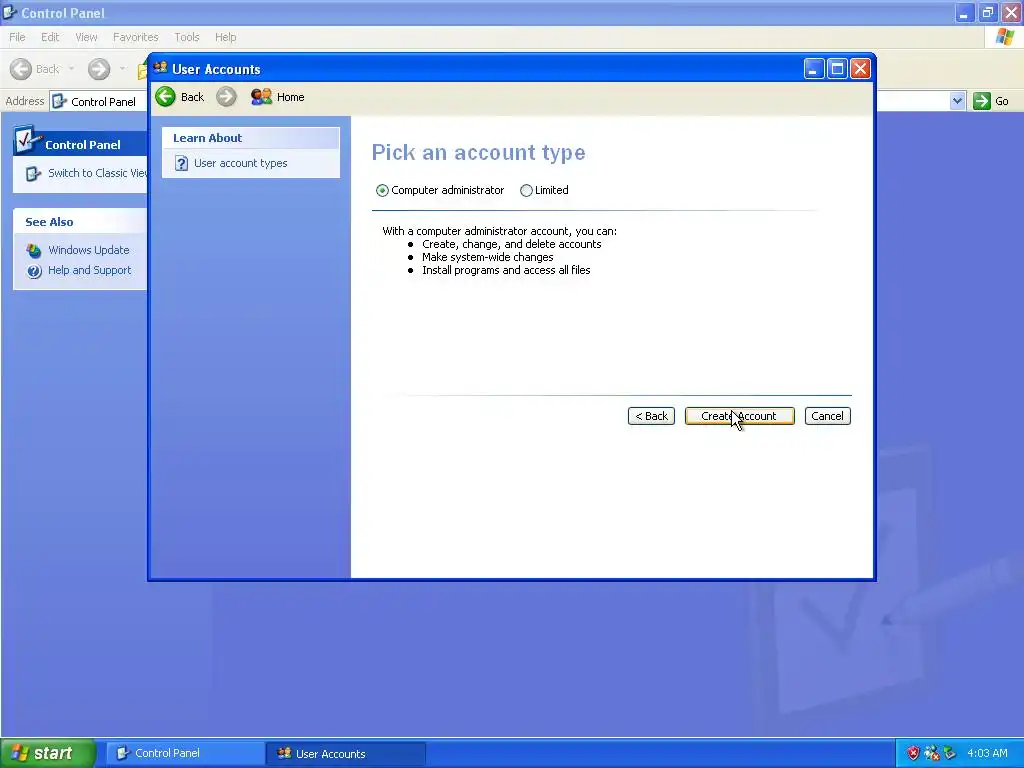Click 'Install programs and access all files' text

pyautogui.click(x=506, y=270)
